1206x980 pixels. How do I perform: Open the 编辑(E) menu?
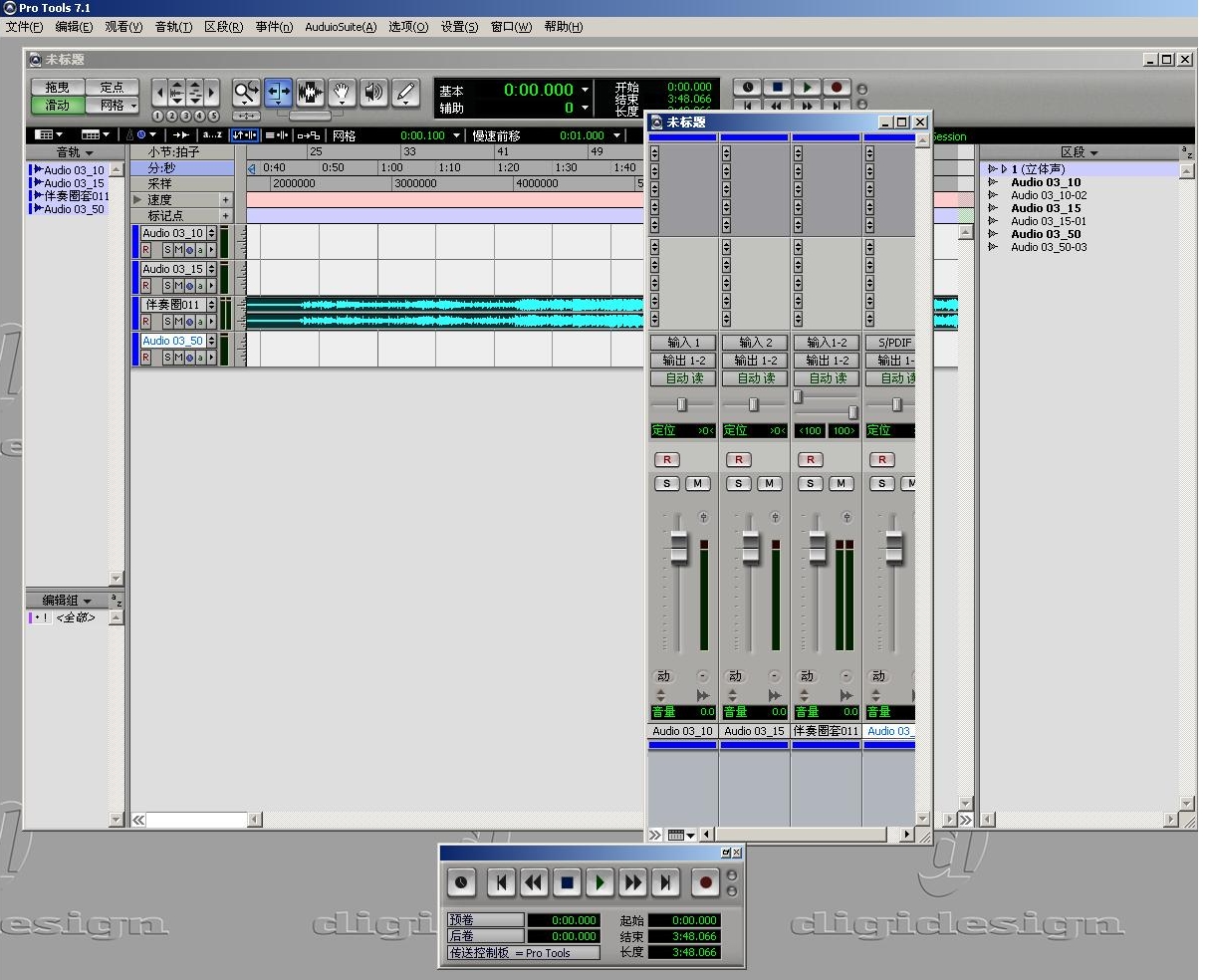pos(74,27)
